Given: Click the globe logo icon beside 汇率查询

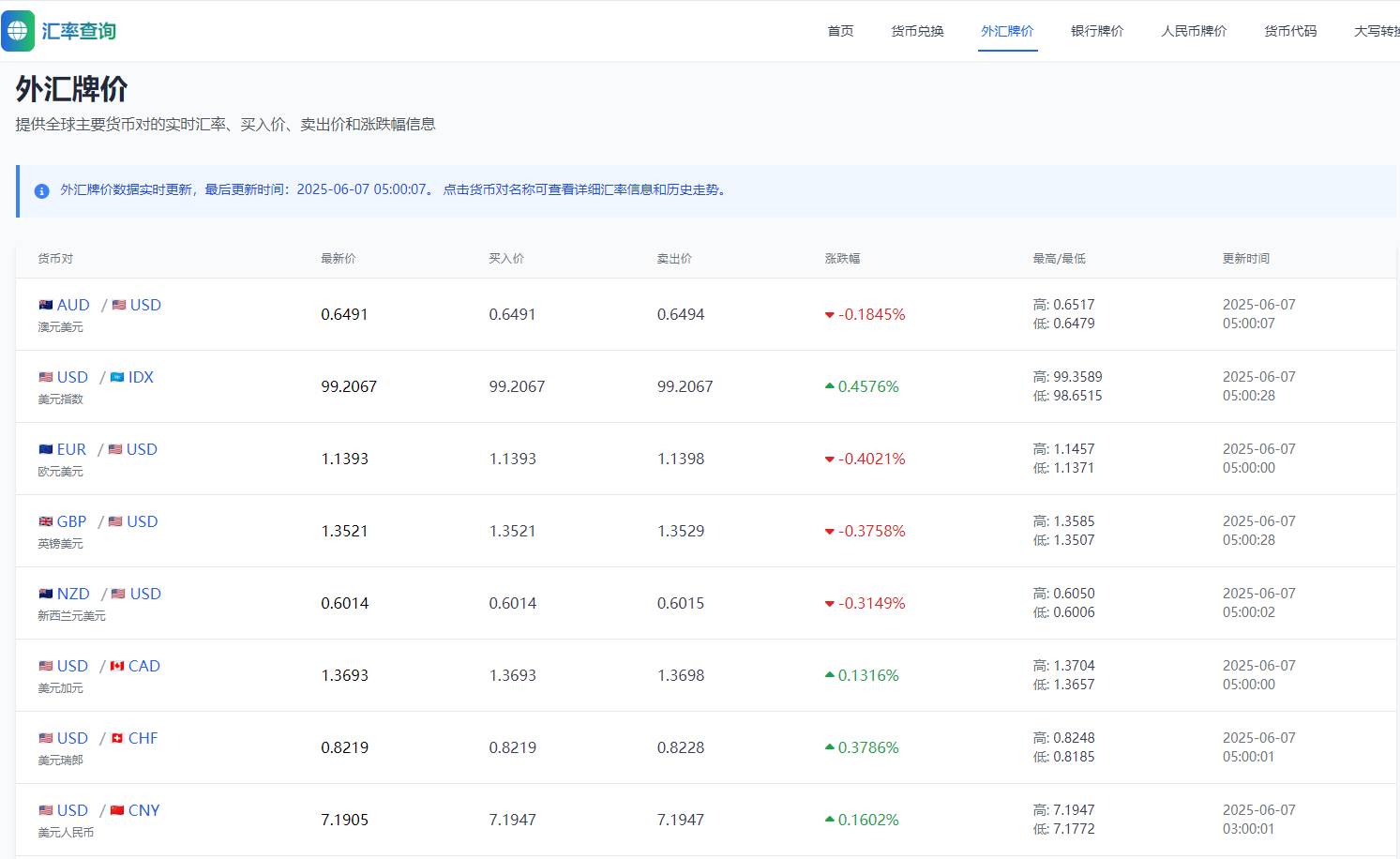Looking at the screenshot, I should pyautogui.click(x=18, y=31).
